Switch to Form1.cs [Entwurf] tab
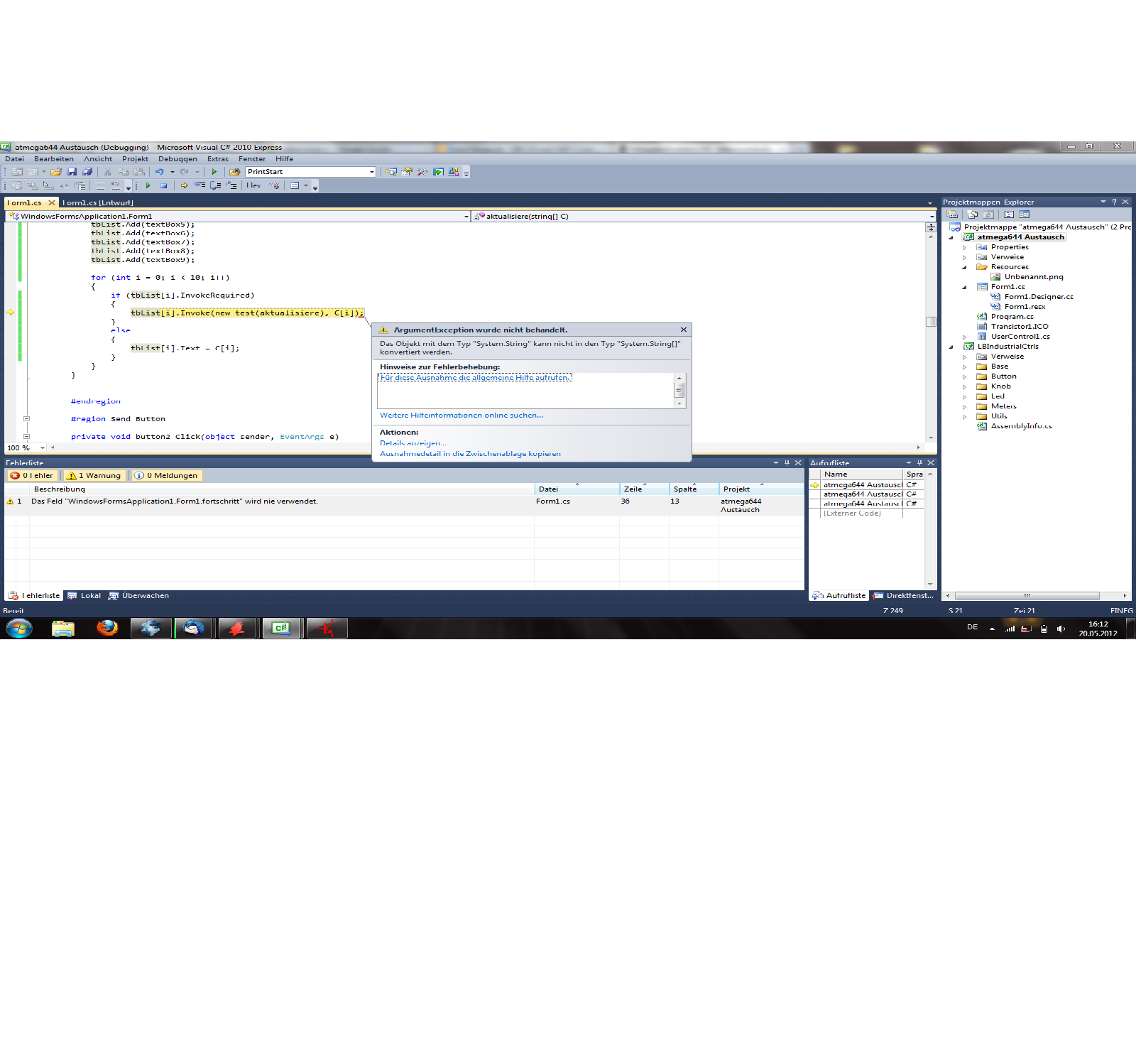 pyautogui.click(x=98, y=203)
